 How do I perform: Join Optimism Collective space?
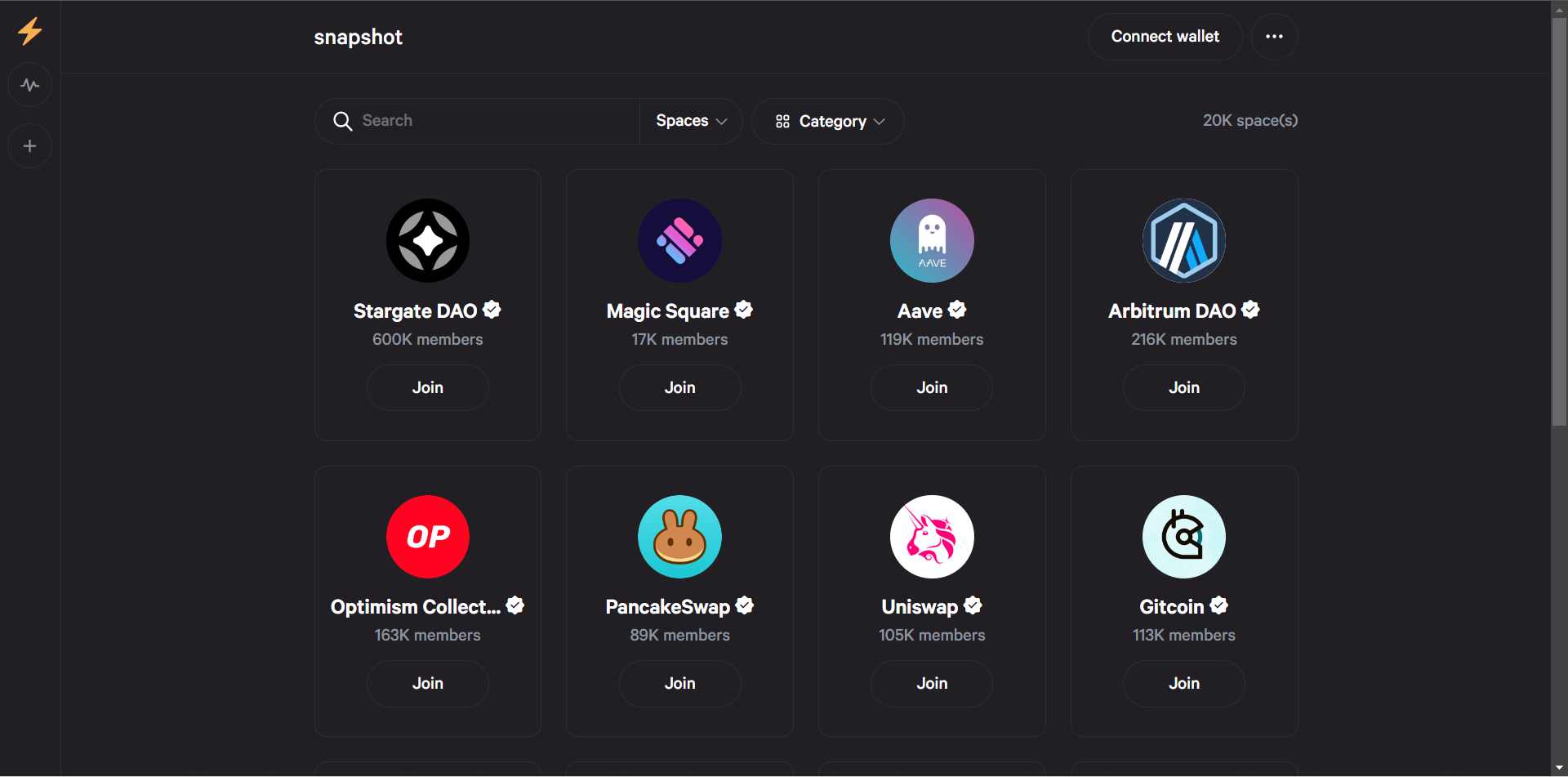[x=428, y=683]
